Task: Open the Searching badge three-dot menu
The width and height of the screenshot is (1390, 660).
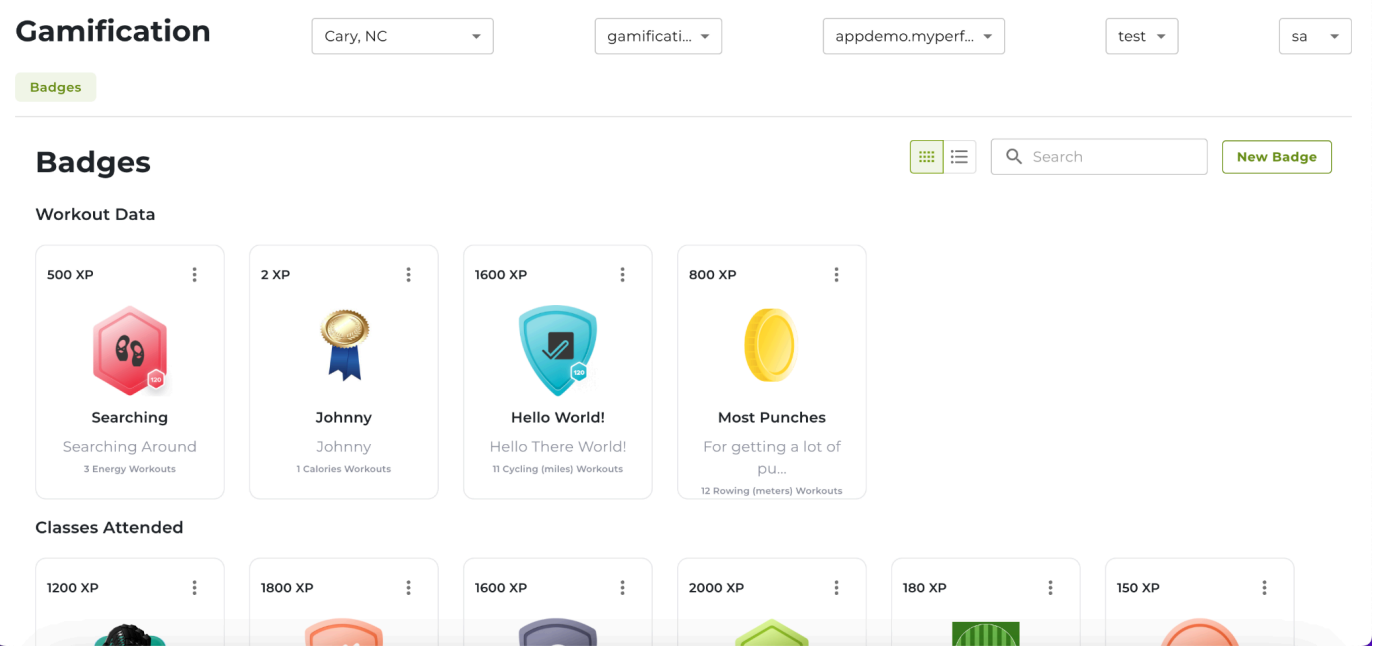Action: (x=195, y=275)
